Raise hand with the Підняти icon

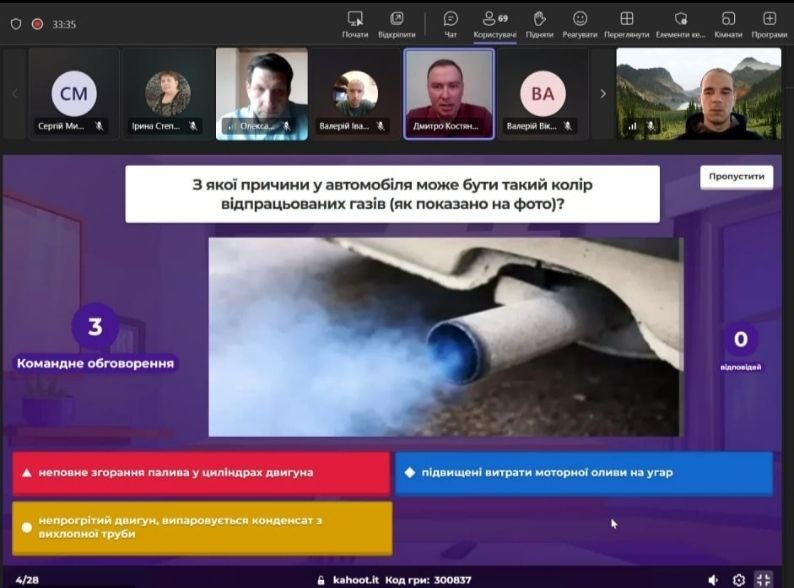pos(539,23)
